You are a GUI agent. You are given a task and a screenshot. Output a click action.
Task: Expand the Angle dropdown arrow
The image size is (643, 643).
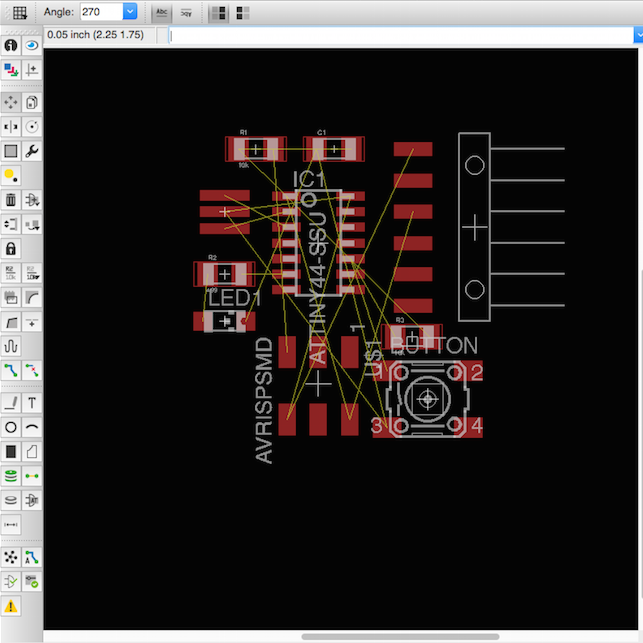(x=130, y=12)
